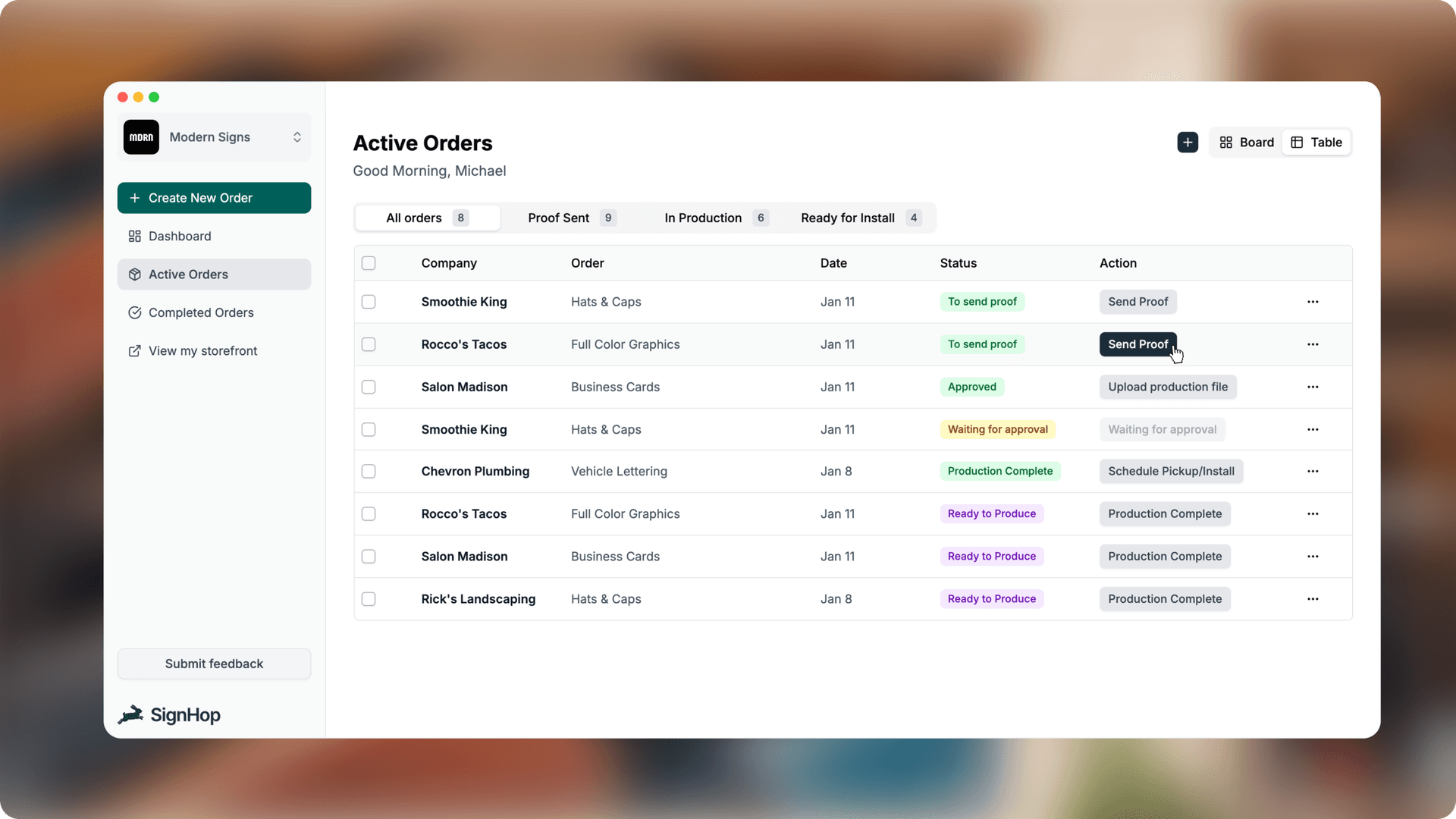Click the macOS green fullscreen window button
This screenshot has height=819, width=1456.
(x=154, y=97)
